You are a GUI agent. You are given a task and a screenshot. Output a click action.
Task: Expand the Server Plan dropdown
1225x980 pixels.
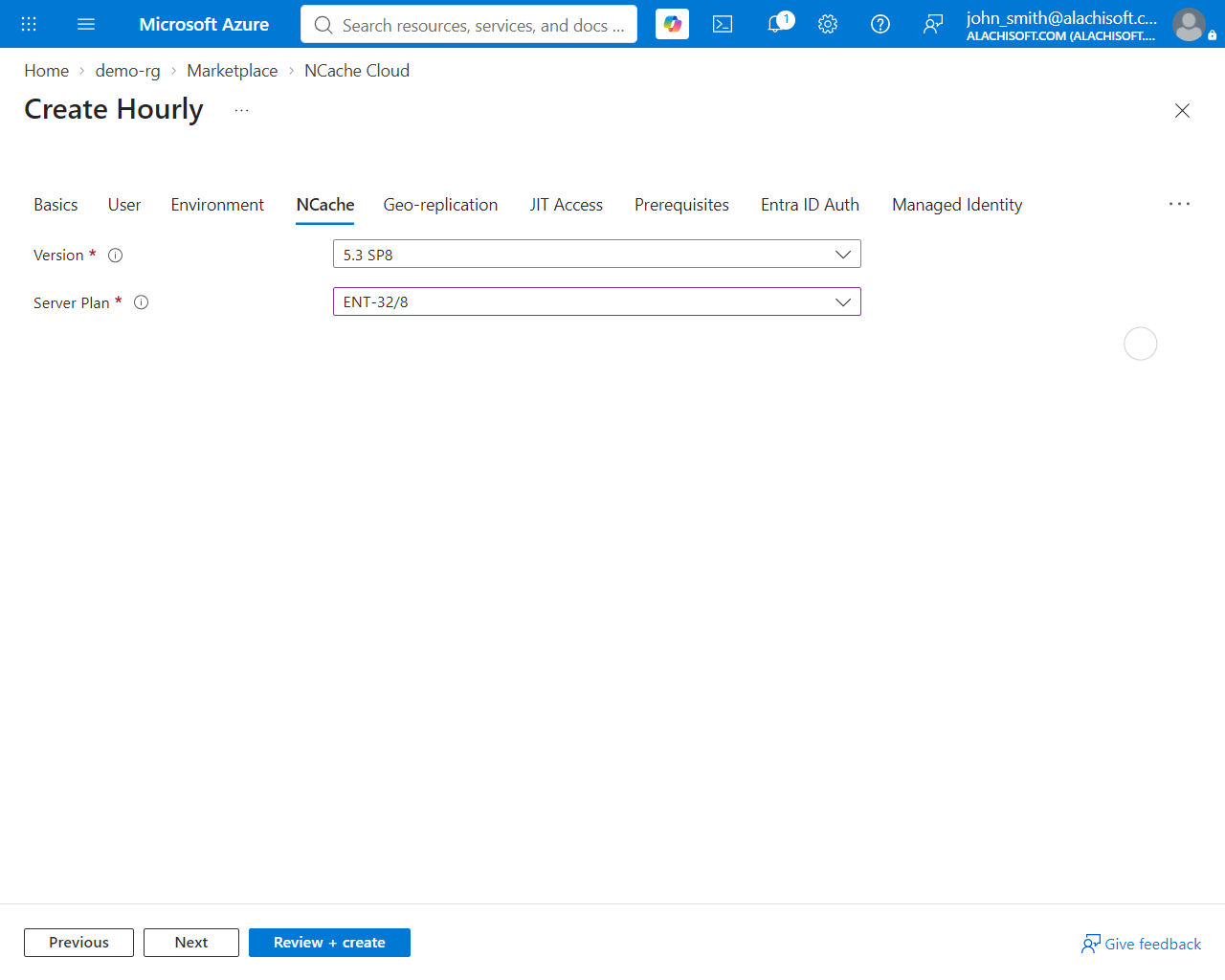pos(597,301)
